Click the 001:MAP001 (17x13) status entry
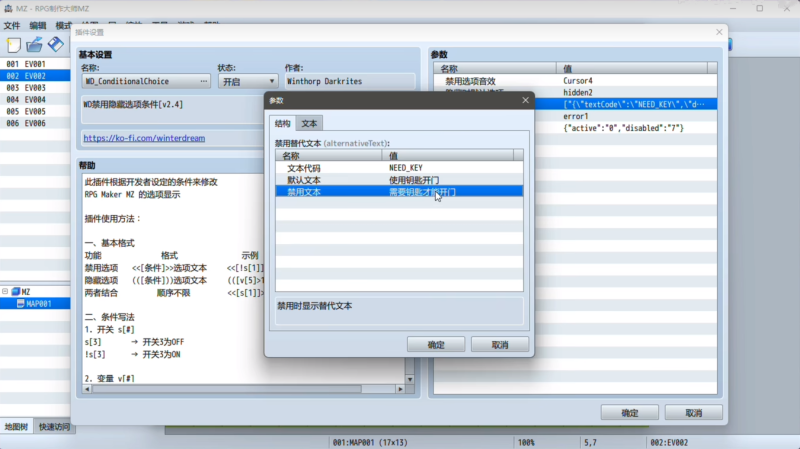 tap(370, 442)
